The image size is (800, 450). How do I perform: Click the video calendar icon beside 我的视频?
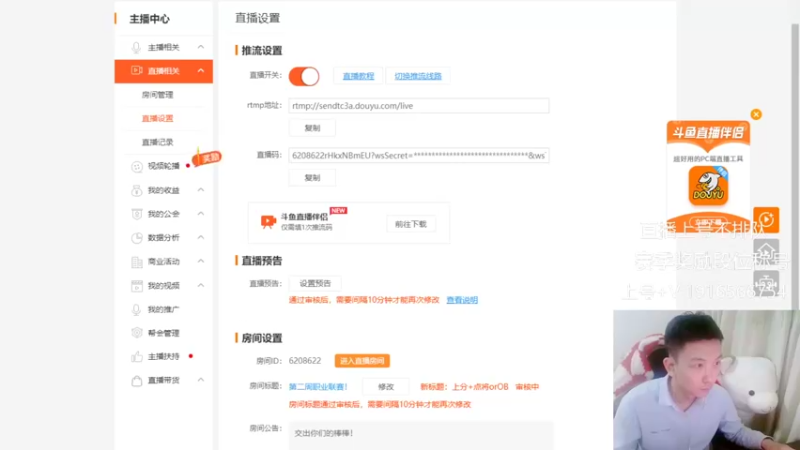coord(137,286)
